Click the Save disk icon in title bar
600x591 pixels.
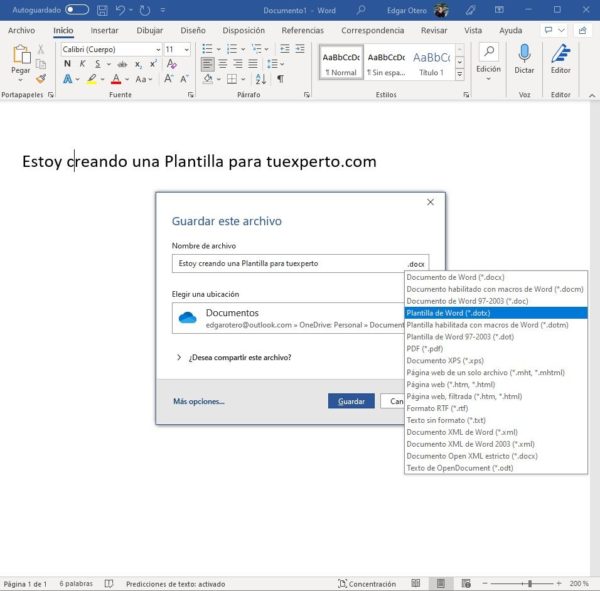click(104, 10)
